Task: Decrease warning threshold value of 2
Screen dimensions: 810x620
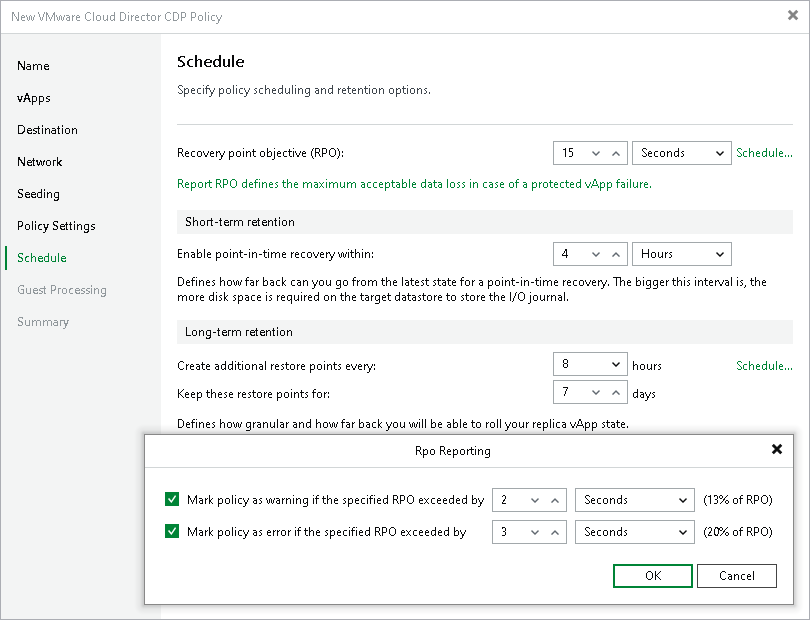Action: [535, 500]
